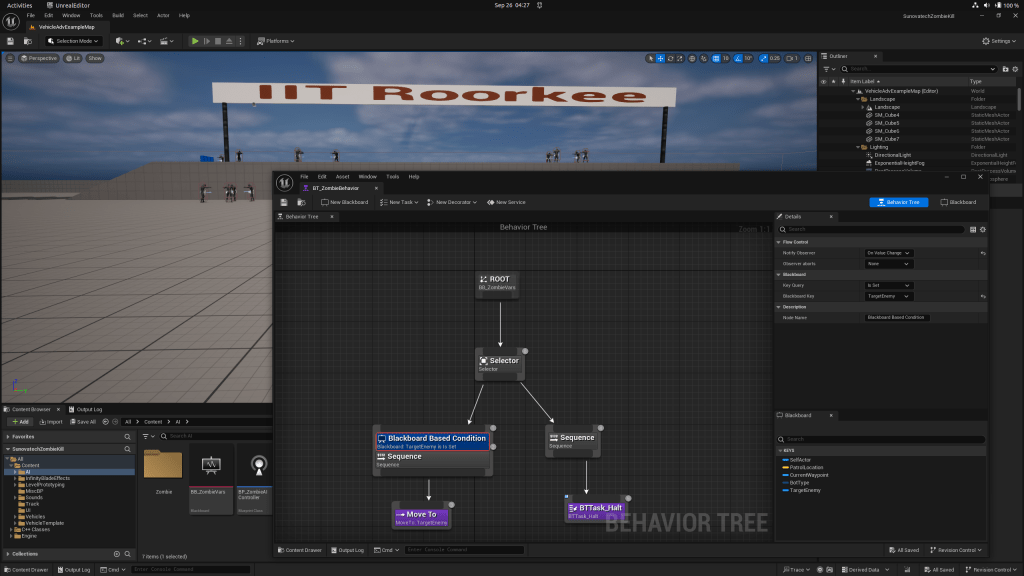Click the Import button in Content Browser
Screen dimensions: 1024x576
(x=50, y=422)
